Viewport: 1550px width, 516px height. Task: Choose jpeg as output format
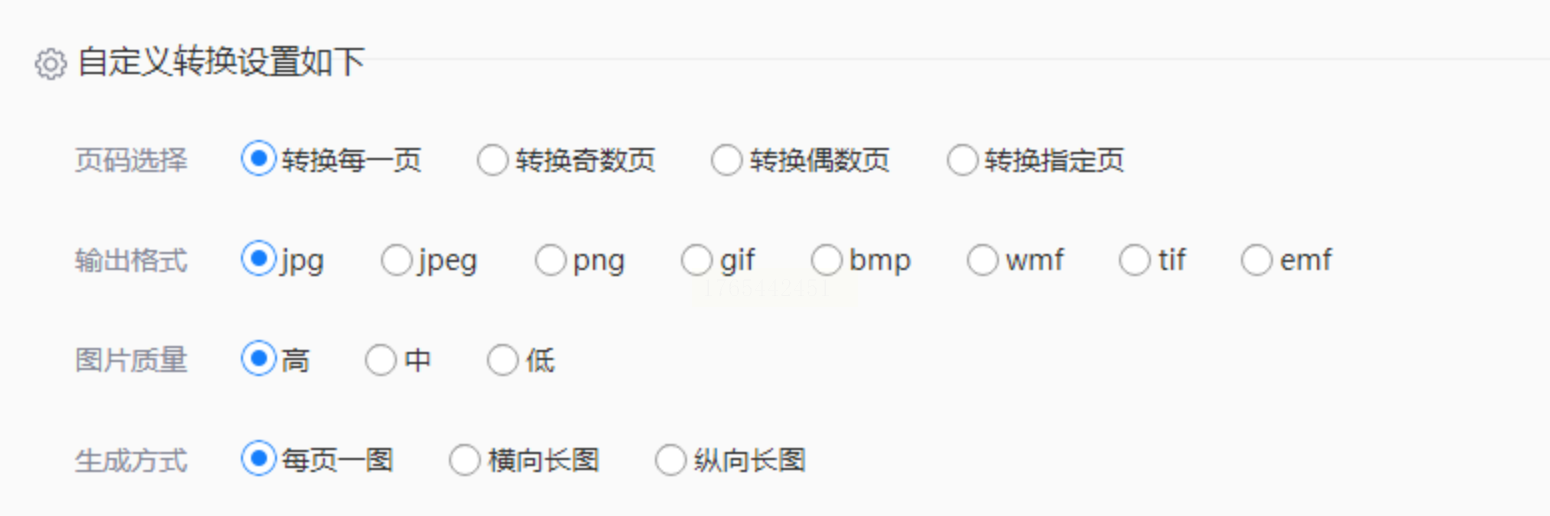[x=397, y=261]
